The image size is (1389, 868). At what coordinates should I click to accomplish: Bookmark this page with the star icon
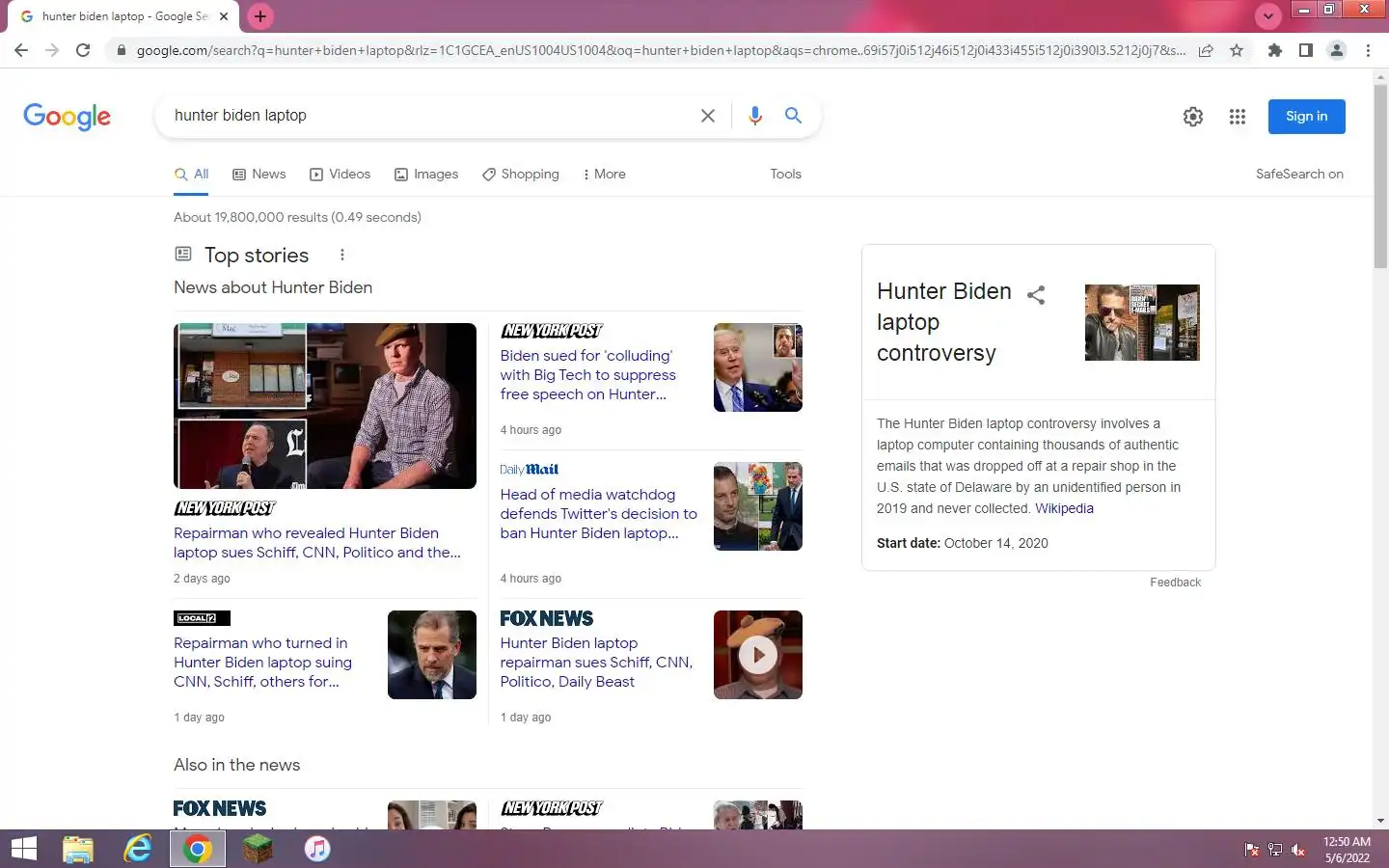point(1237,50)
